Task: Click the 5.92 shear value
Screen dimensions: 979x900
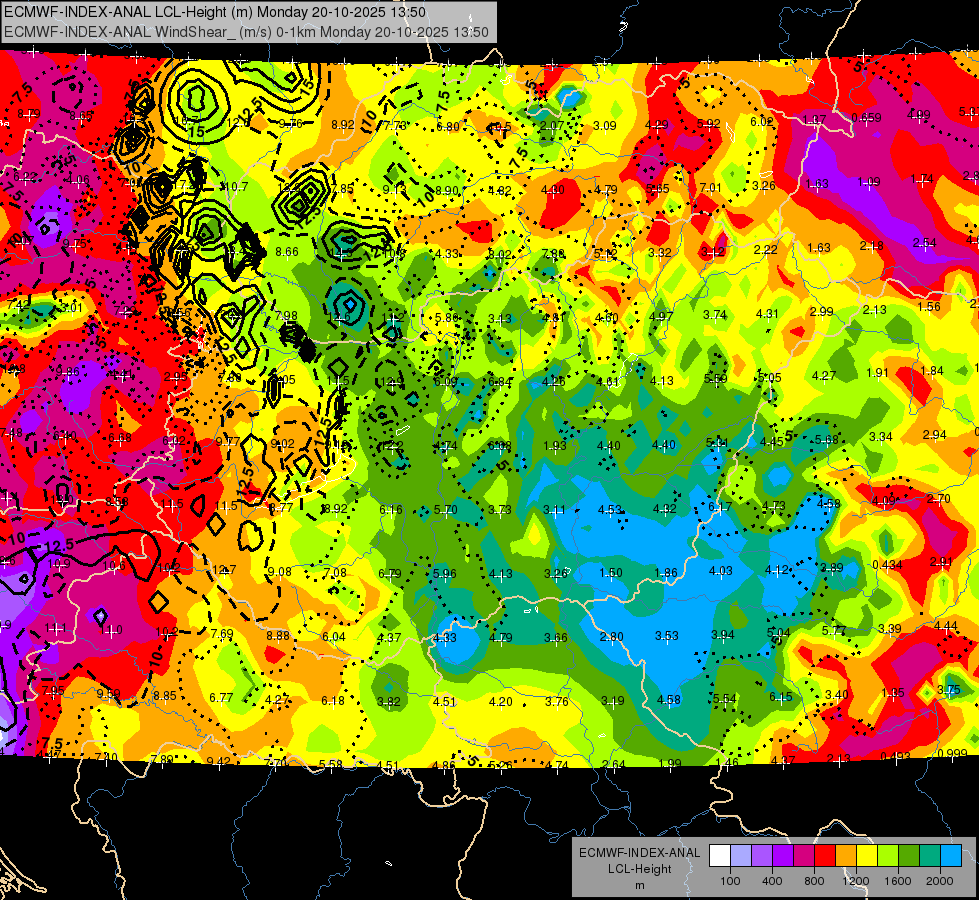Action: click(709, 124)
